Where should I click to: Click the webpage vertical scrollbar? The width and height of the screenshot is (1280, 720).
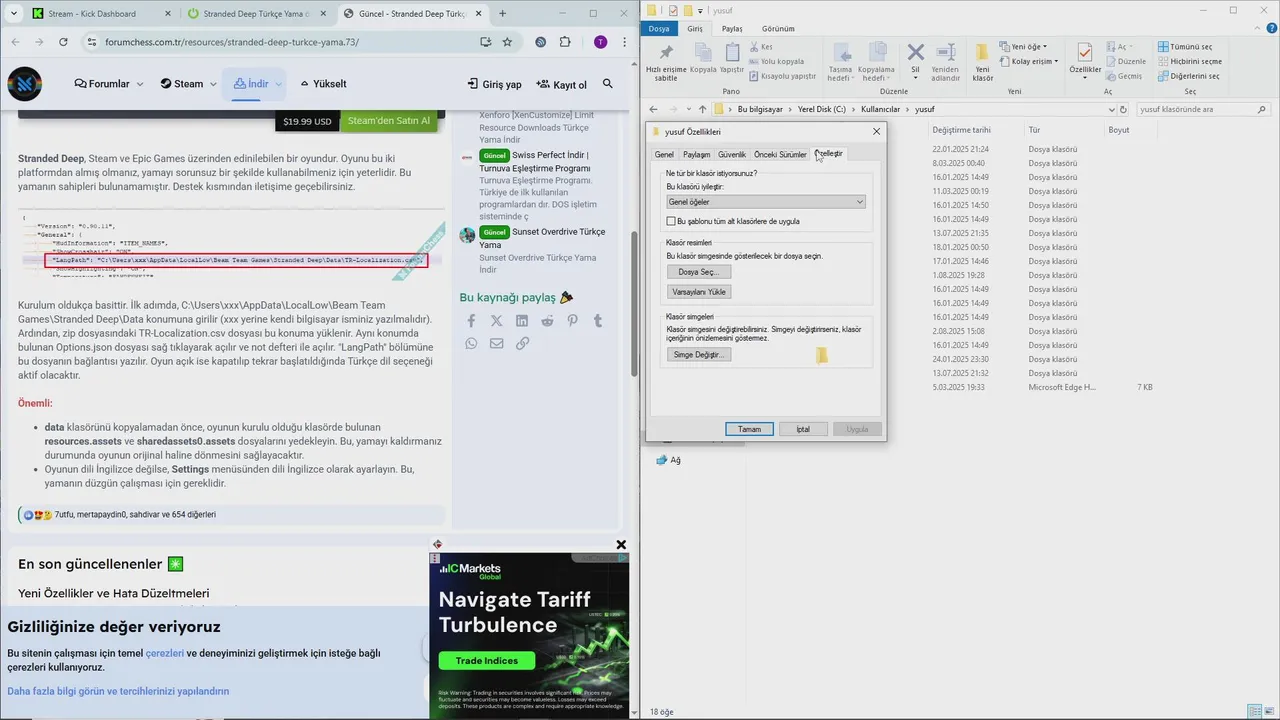633,305
